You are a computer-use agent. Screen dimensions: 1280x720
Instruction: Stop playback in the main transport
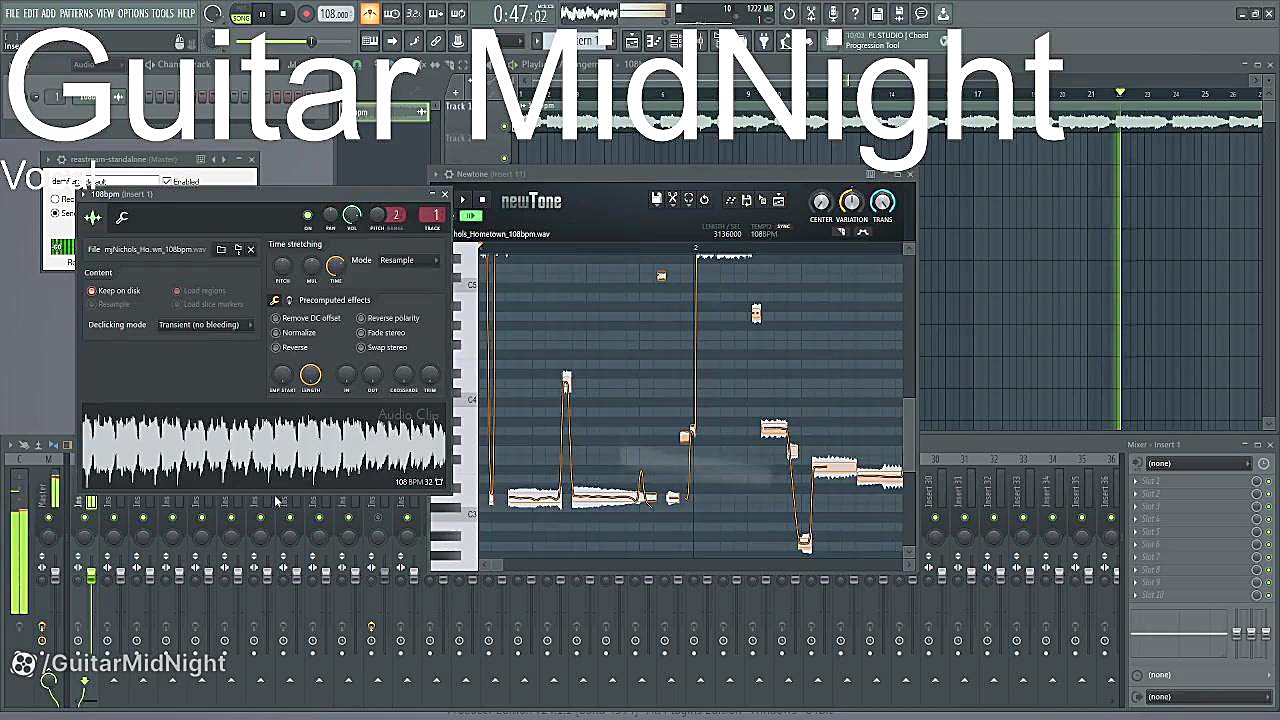284,14
